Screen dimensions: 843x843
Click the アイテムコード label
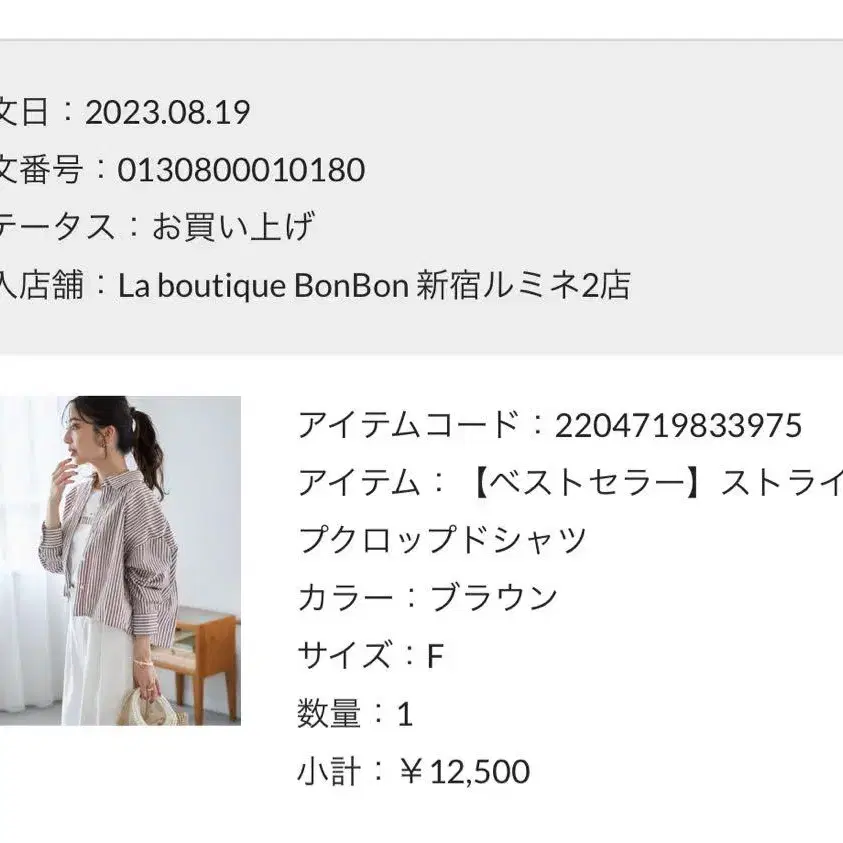[408, 425]
